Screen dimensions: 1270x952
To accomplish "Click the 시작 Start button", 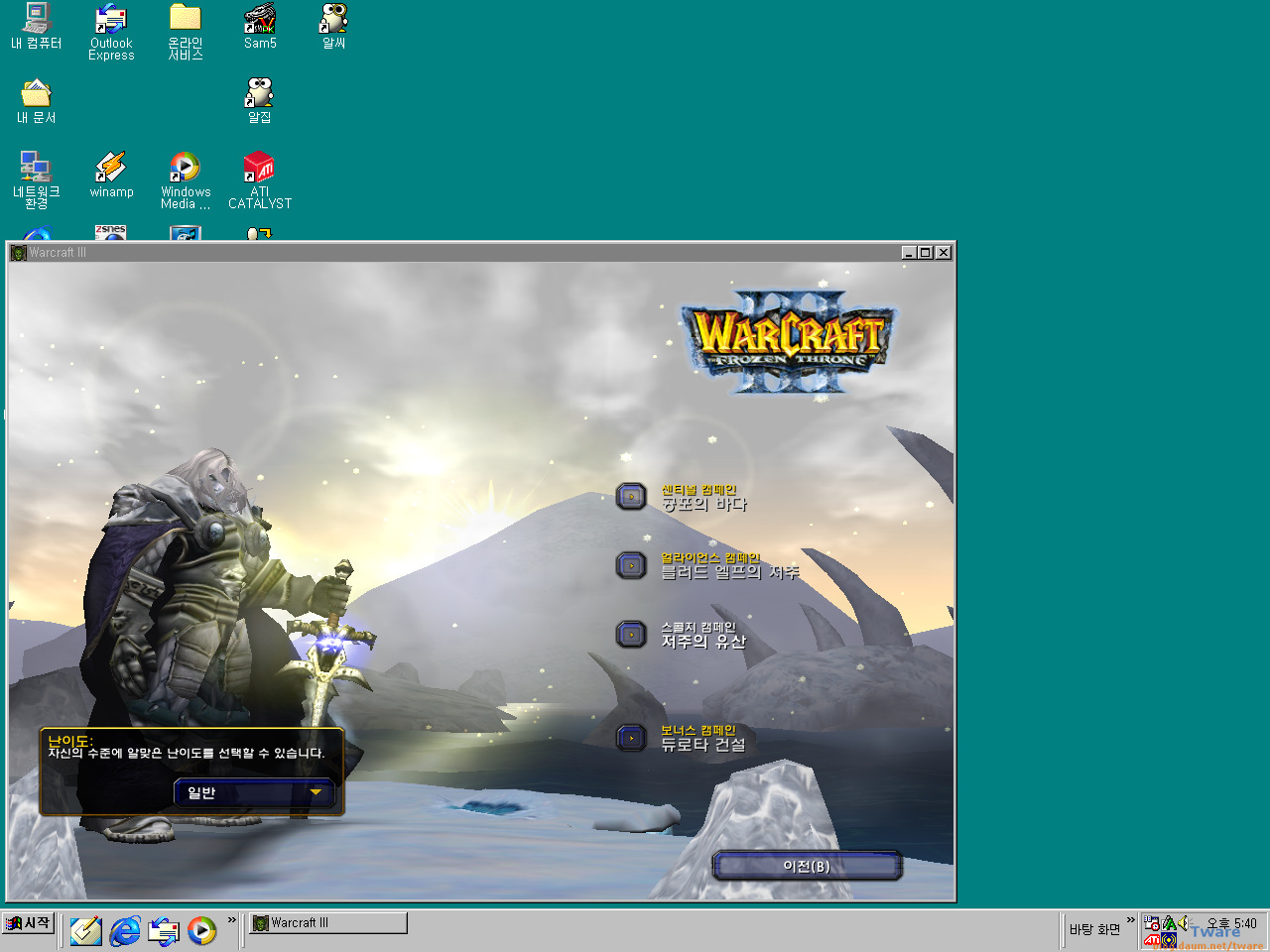I will [28, 923].
